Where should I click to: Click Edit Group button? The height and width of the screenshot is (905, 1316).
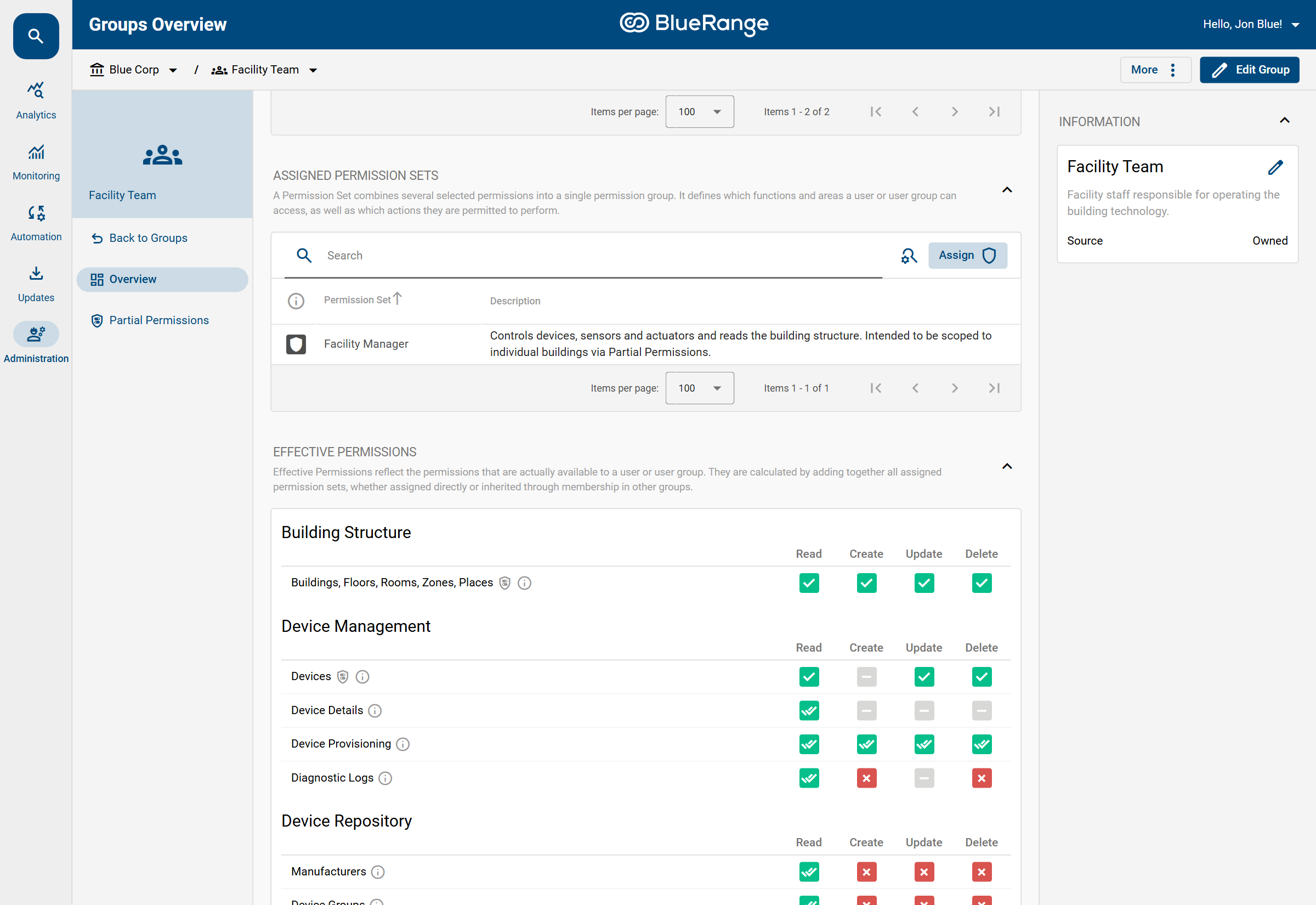[1250, 70]
